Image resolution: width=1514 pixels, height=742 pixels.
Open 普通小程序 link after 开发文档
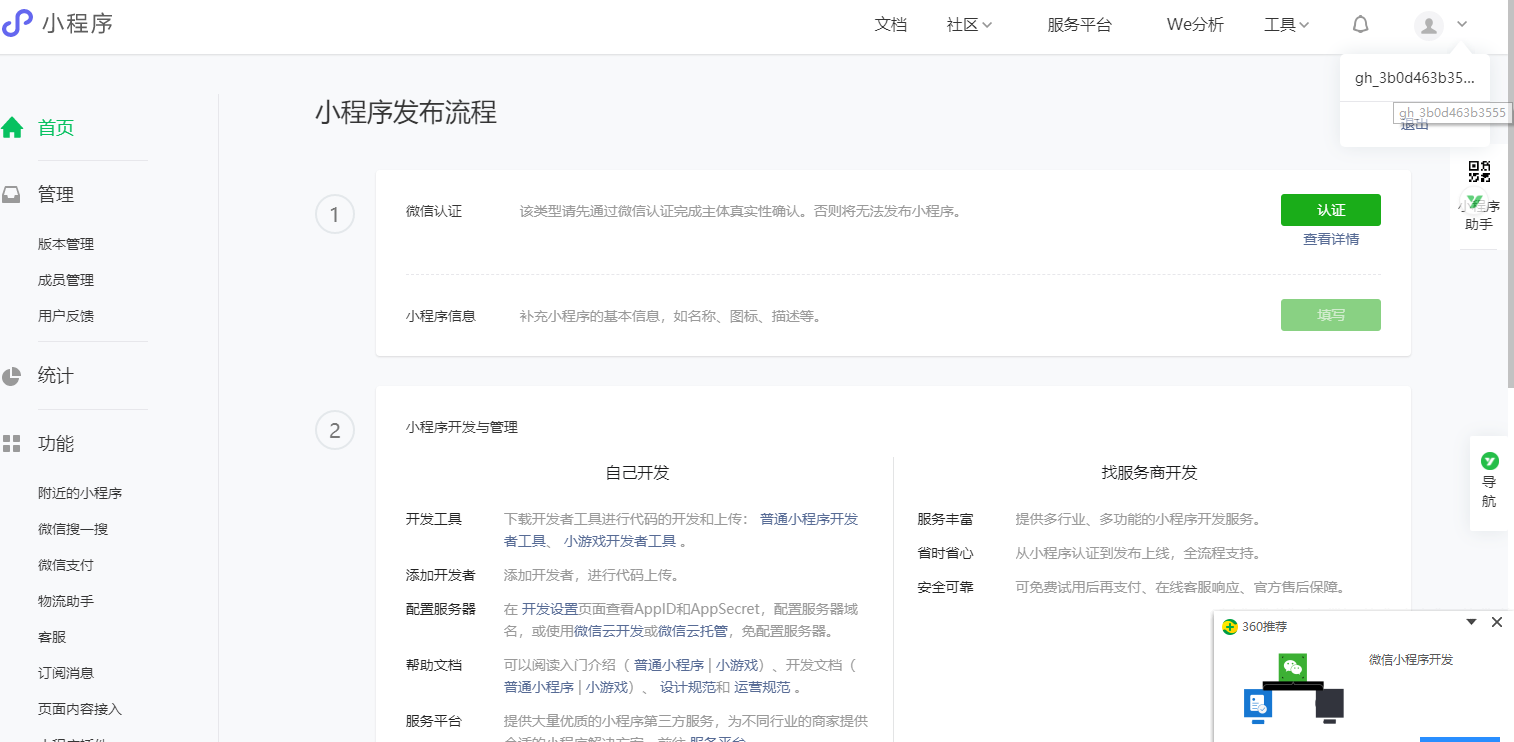539,687
